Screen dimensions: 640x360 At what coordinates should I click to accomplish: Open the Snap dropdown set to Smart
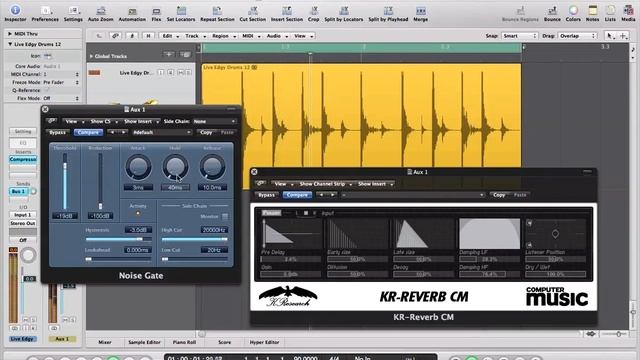(x=520, y=36)
